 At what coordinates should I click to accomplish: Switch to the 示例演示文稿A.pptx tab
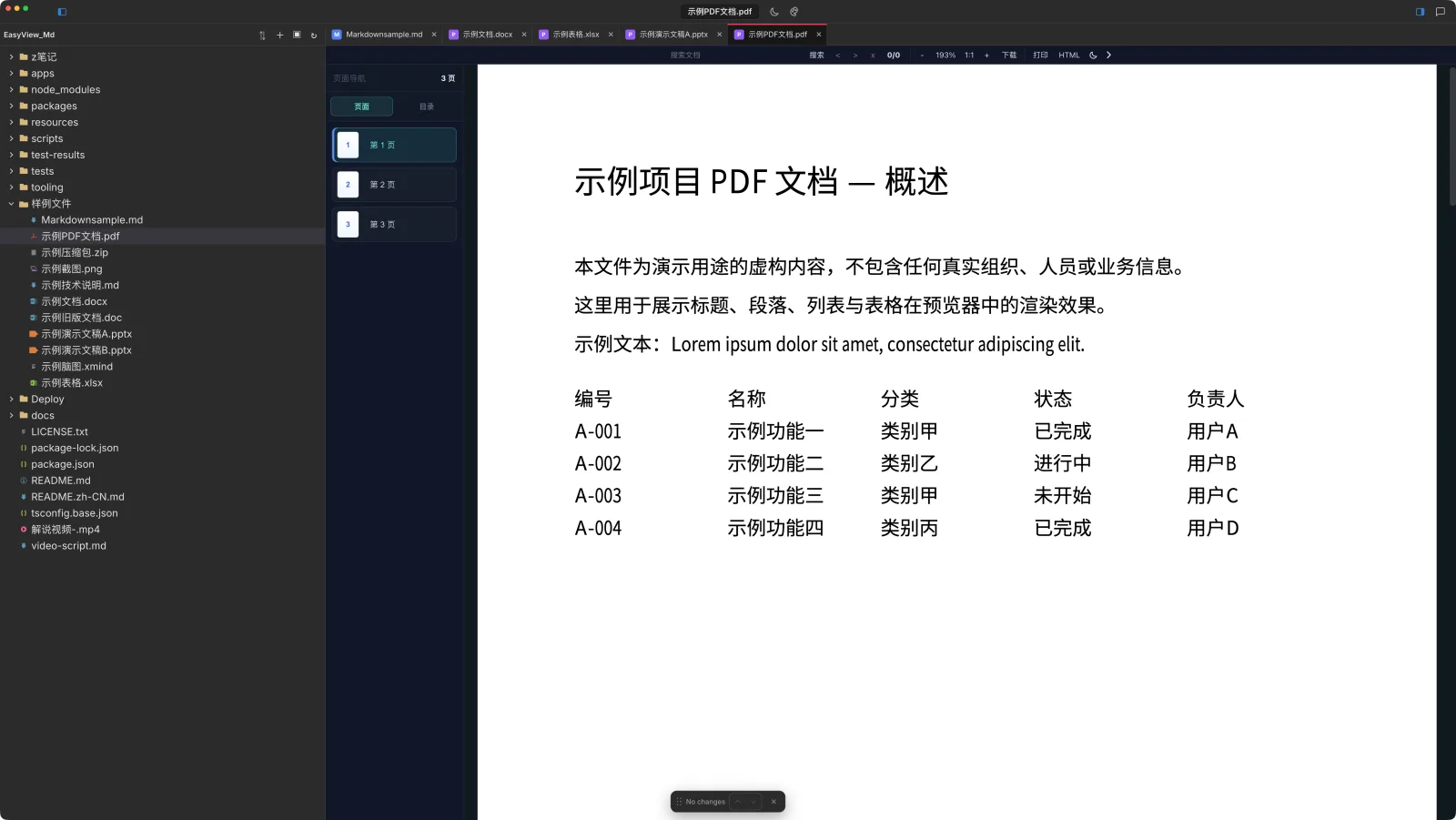click(673, 35)
